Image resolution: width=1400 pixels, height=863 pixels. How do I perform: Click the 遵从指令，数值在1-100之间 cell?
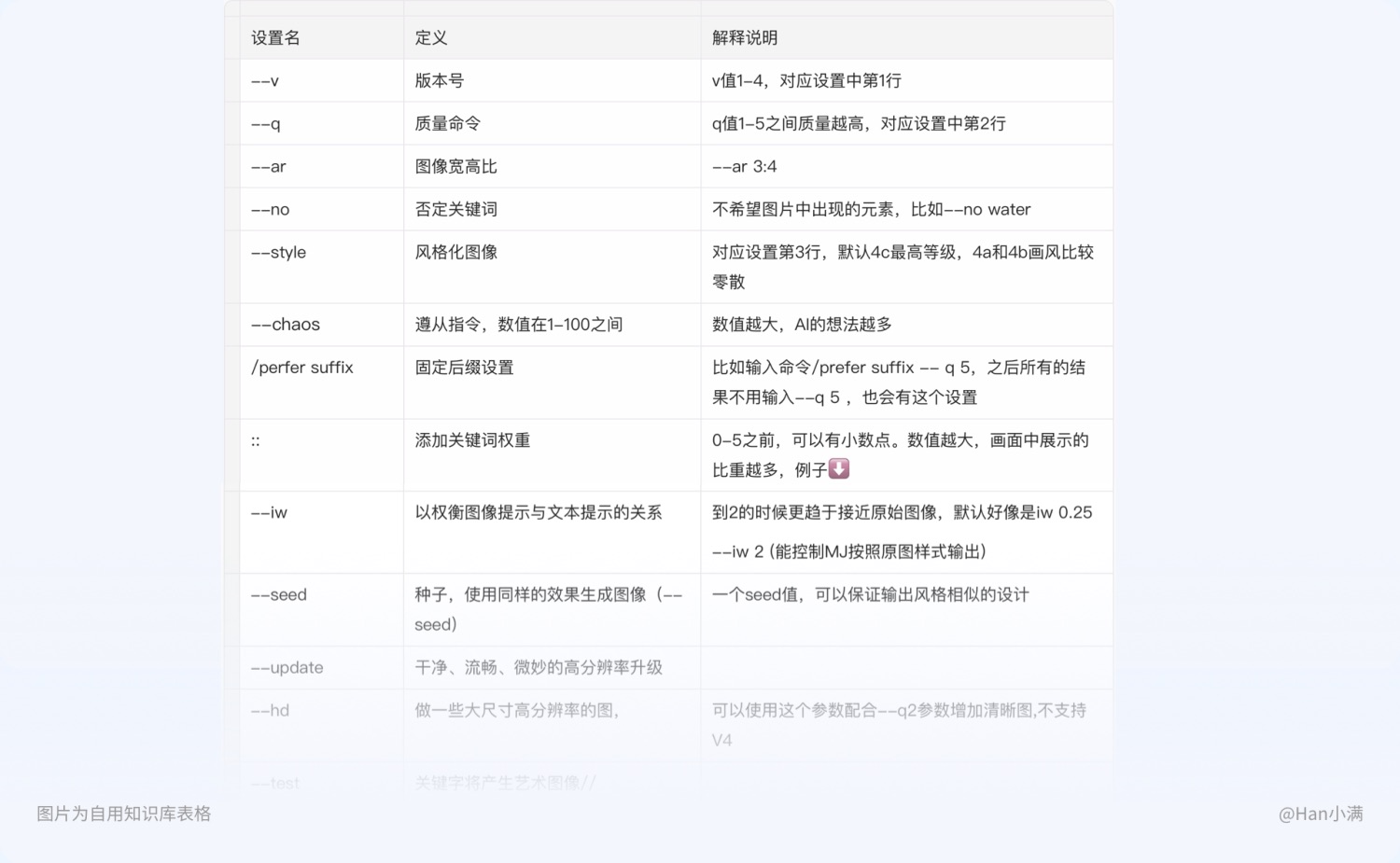coord(553,326)
